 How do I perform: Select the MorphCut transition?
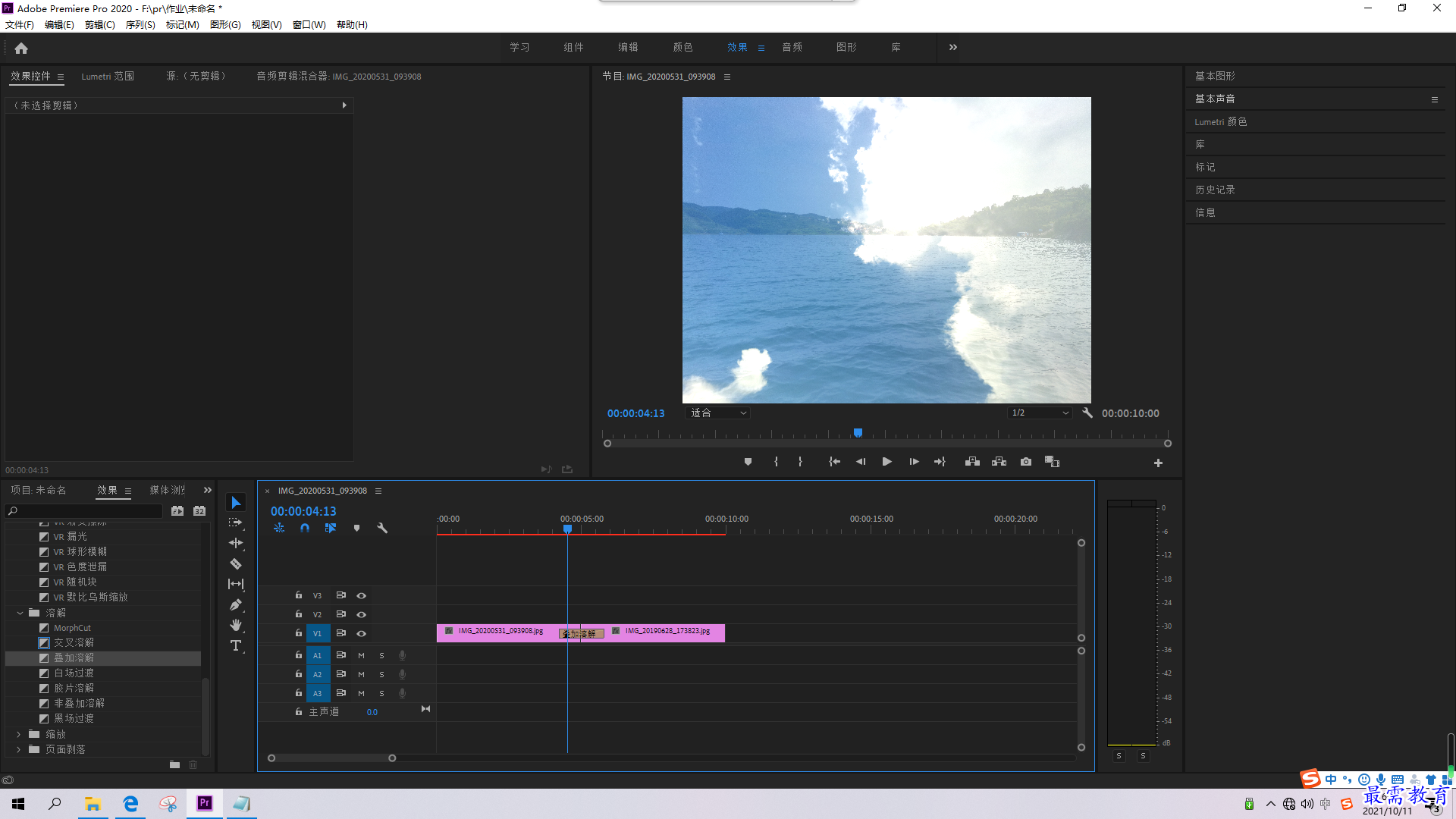72,628
